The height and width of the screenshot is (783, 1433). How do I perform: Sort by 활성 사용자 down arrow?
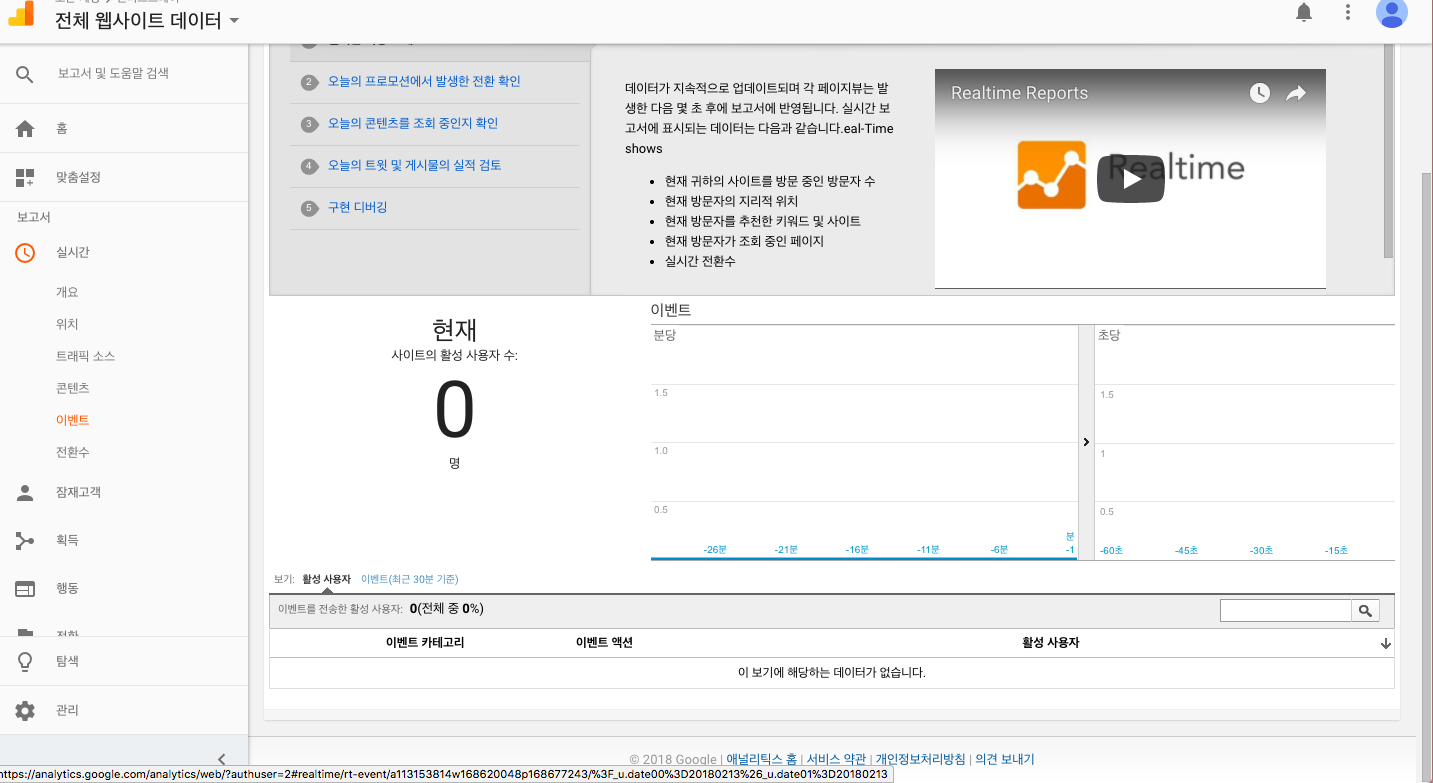tap(1385, 644)
